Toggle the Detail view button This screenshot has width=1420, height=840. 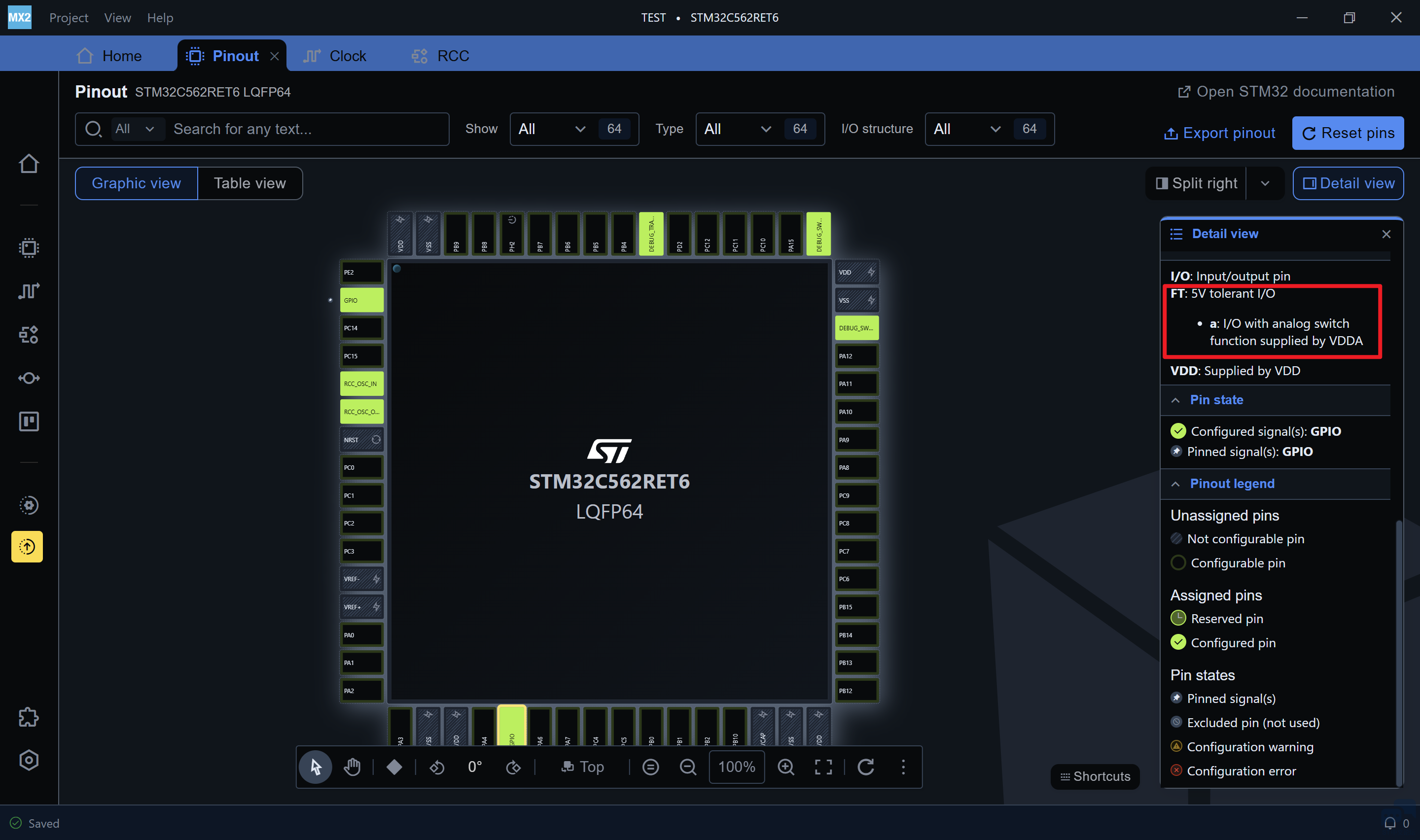click(1348, 183)
